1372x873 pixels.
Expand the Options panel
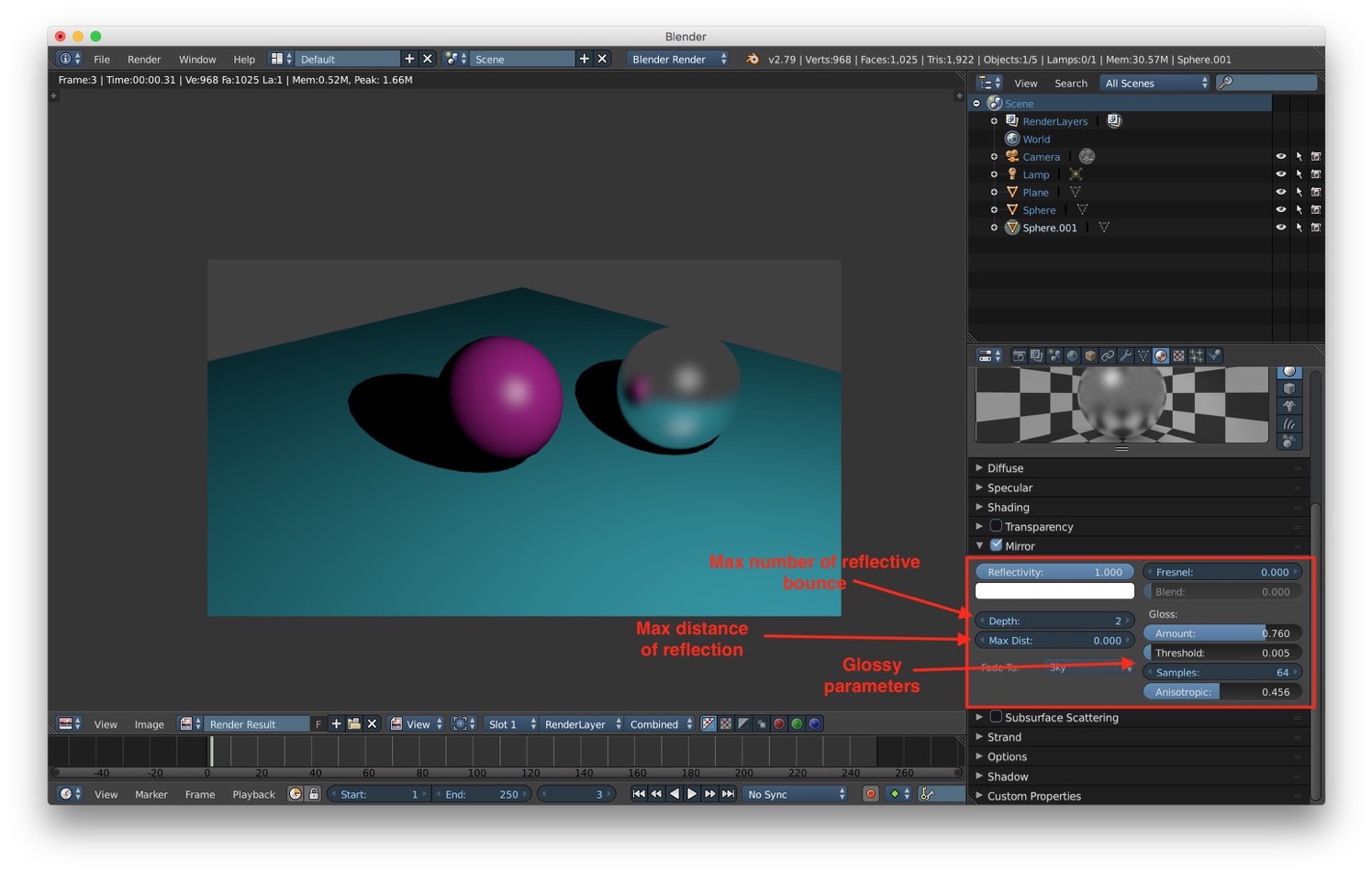1139,756
